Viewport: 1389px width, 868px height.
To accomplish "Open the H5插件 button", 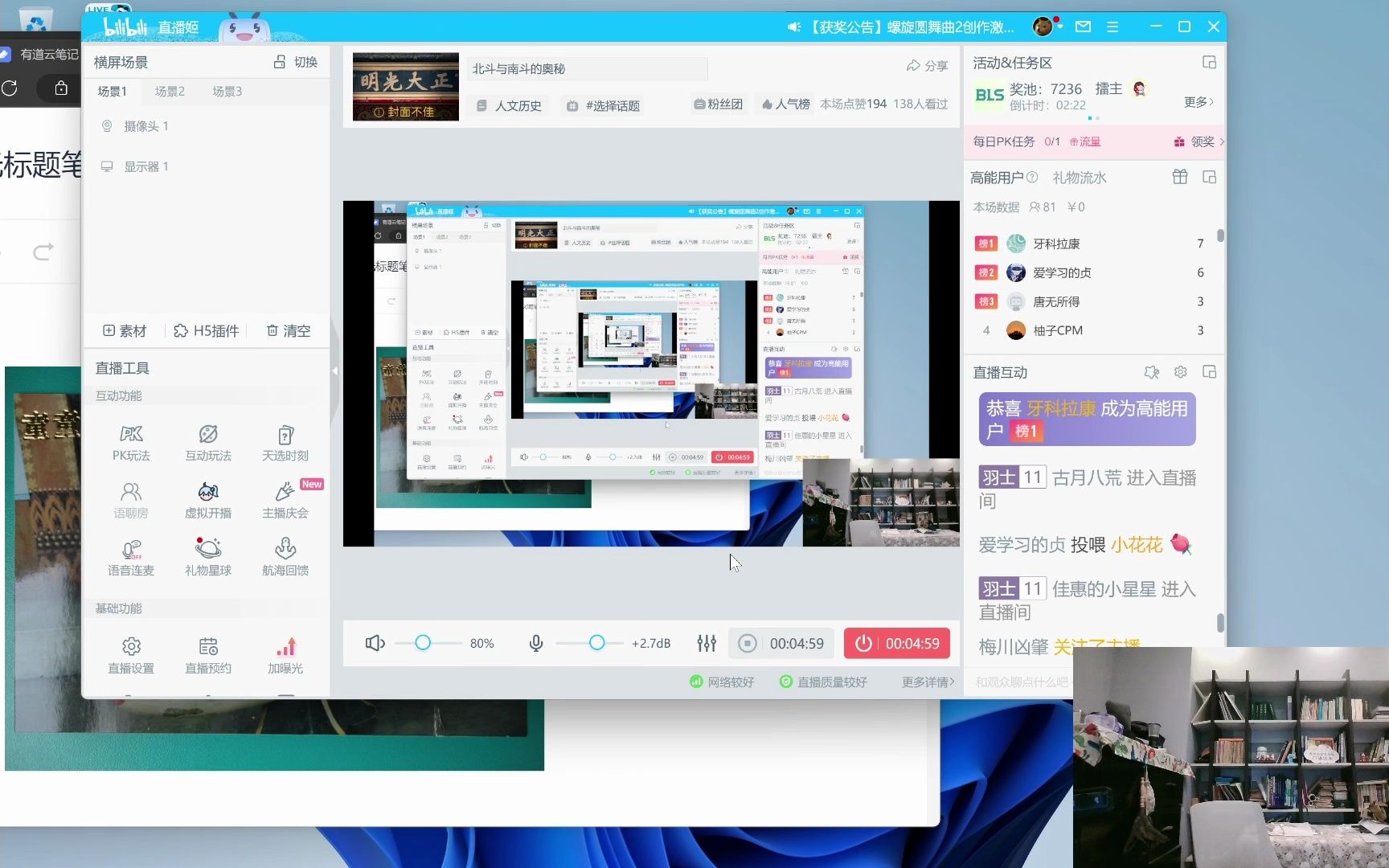I will point(207,330).
